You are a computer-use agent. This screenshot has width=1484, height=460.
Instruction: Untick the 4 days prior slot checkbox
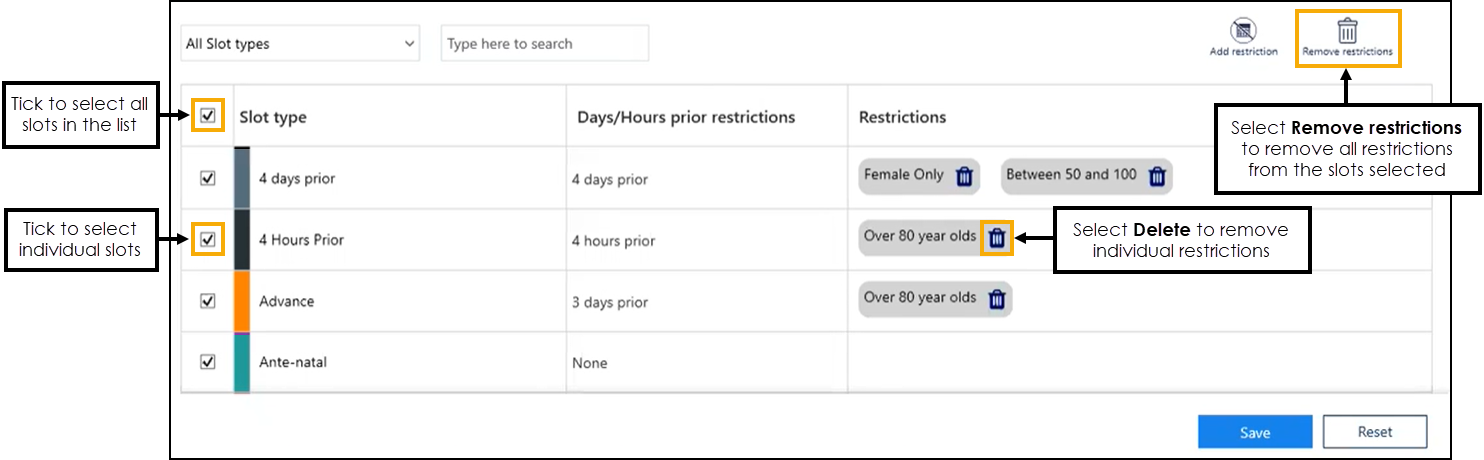[208, 178]
